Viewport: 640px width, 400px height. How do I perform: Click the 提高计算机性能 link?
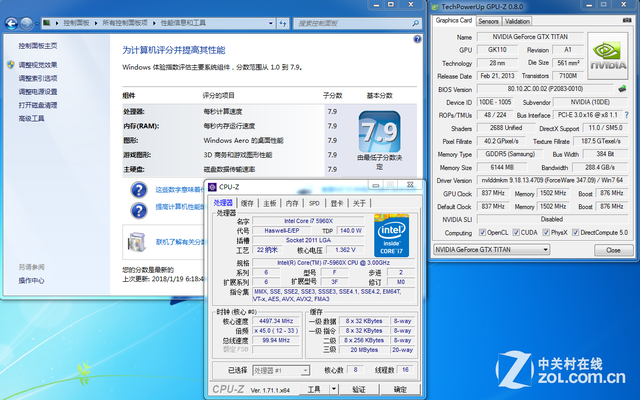[x=180, y=207]
